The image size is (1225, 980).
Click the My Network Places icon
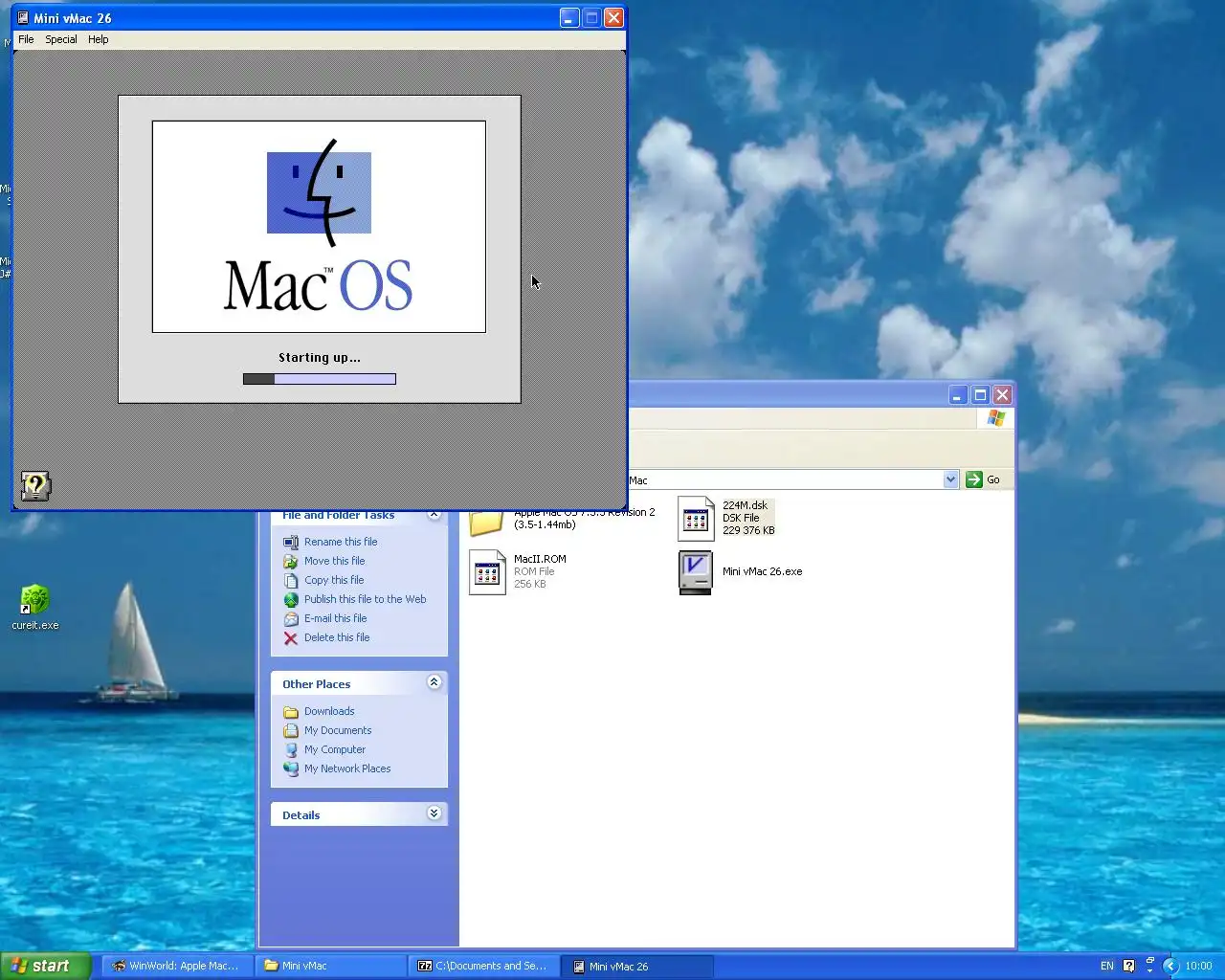[x=291, y=769]
